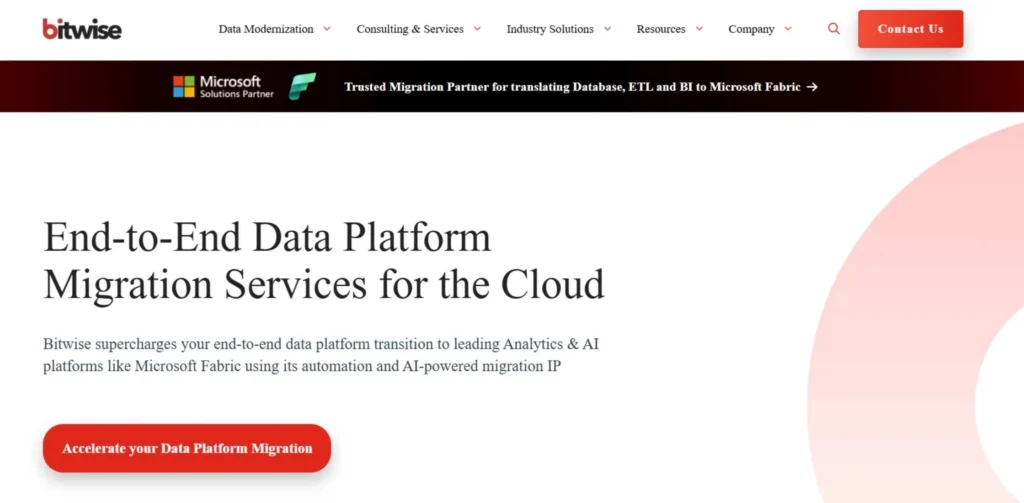Click the green Microsoft Fabric icon
This screenshot has width=1024, height=503.
[303, 87]
